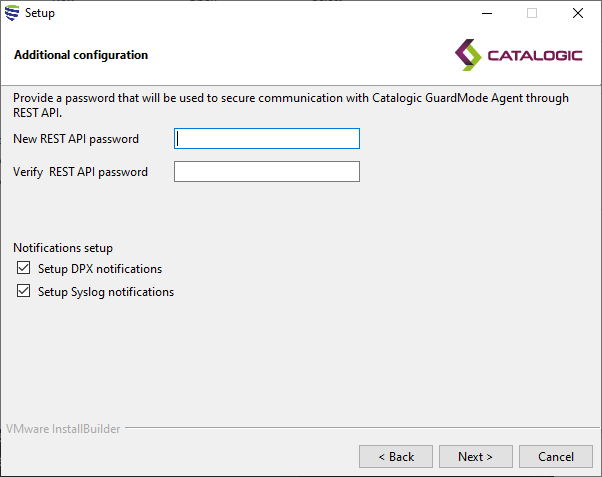
Task: Click the "Additional configuration" heading
Action: 81,55
